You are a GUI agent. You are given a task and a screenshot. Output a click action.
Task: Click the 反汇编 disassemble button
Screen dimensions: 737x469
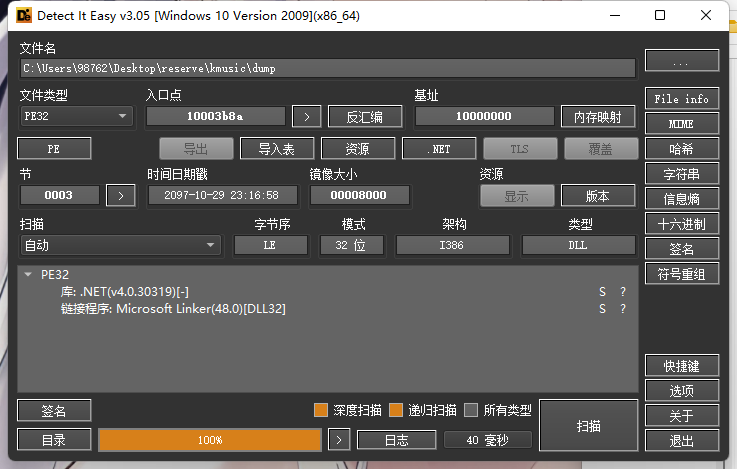click(365, 116)
